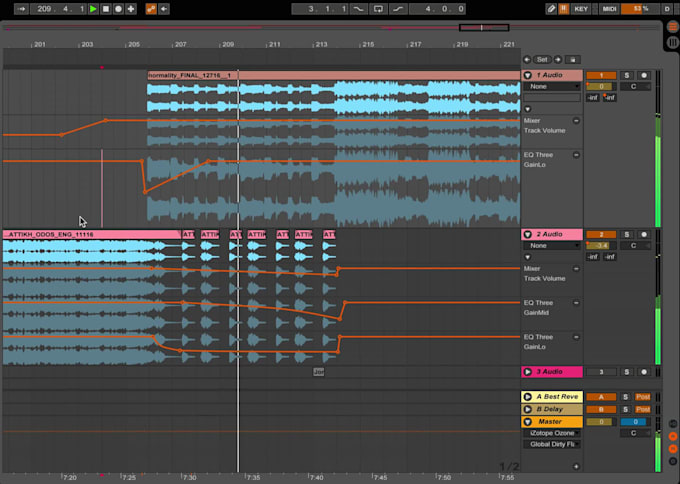Screen dimensions: 680x484
Task: Enable the Key Map Mode switch
Action: (x=581, y=9)
